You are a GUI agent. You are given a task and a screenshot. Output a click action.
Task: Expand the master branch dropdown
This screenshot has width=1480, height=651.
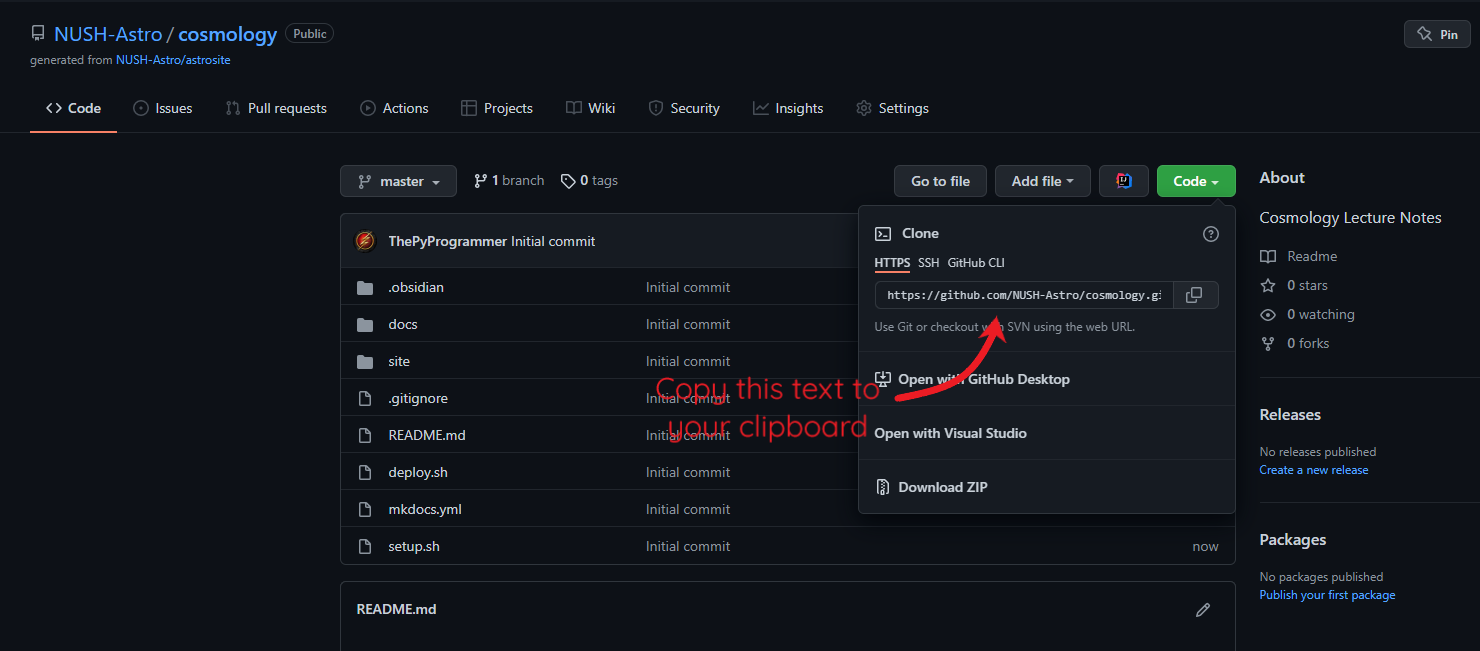click(398, 181)
